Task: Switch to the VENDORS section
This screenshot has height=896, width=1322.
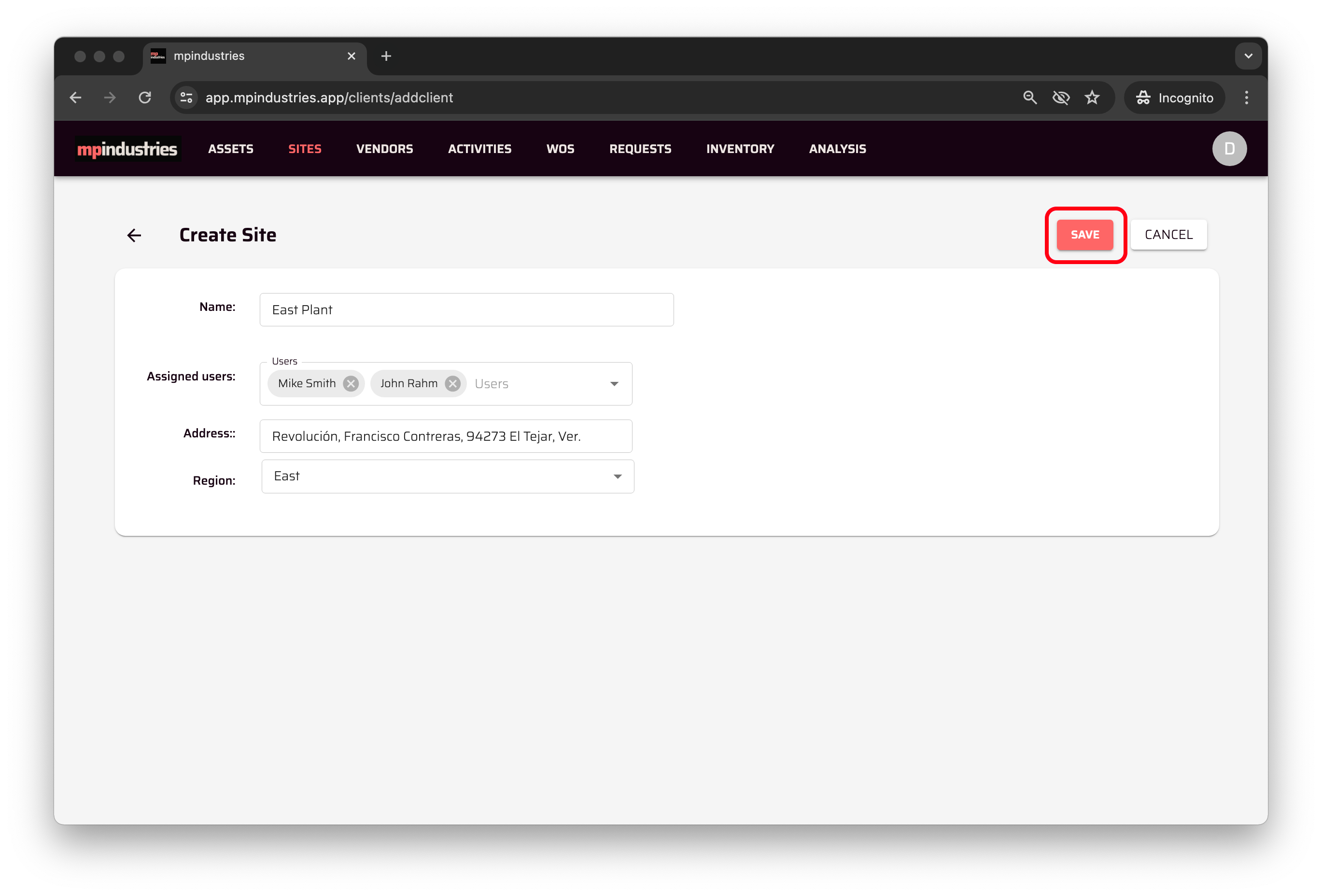Action: click(384, 149)
